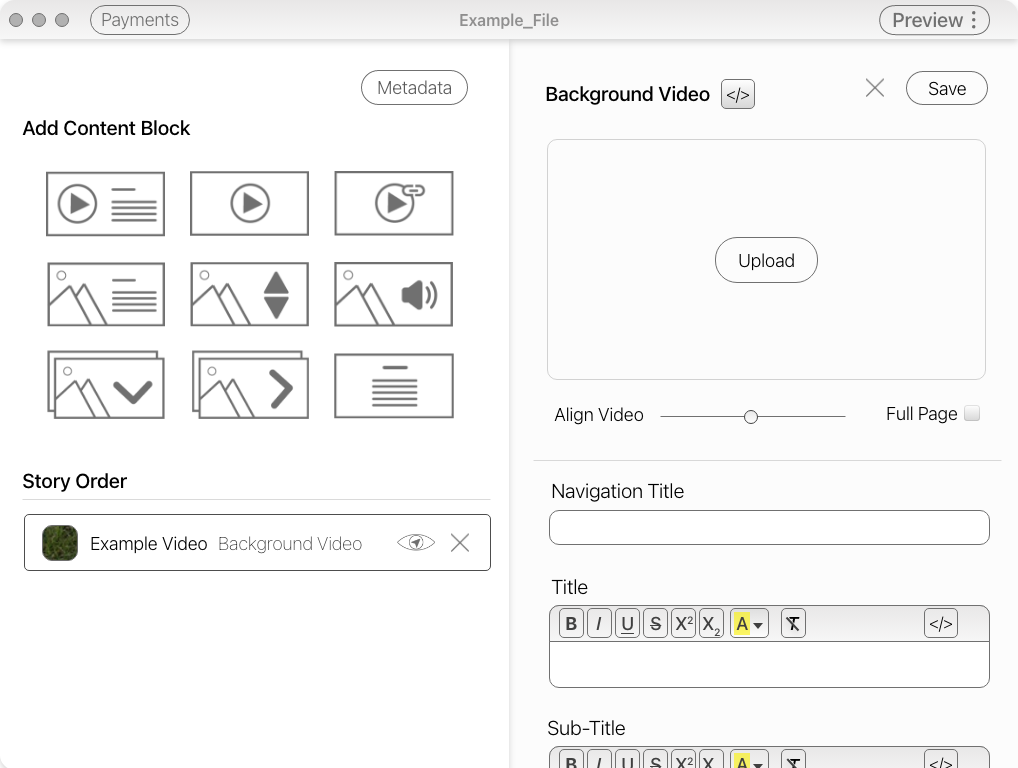Add the video with text content block
The image size is (1018, 768).
coord(104,203)
